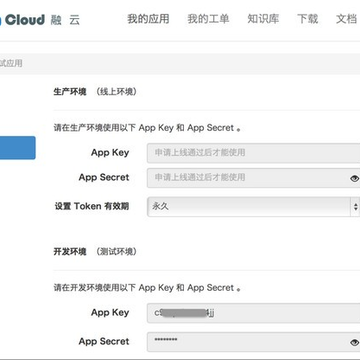Click the Cloud 融云 logo
360x360 pixels.
click(x=40, y=20)
